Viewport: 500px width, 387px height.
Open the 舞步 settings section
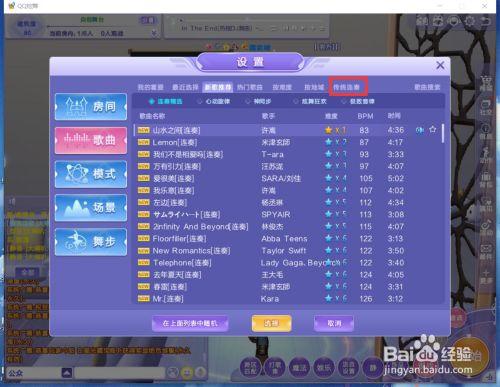point(91,242)
